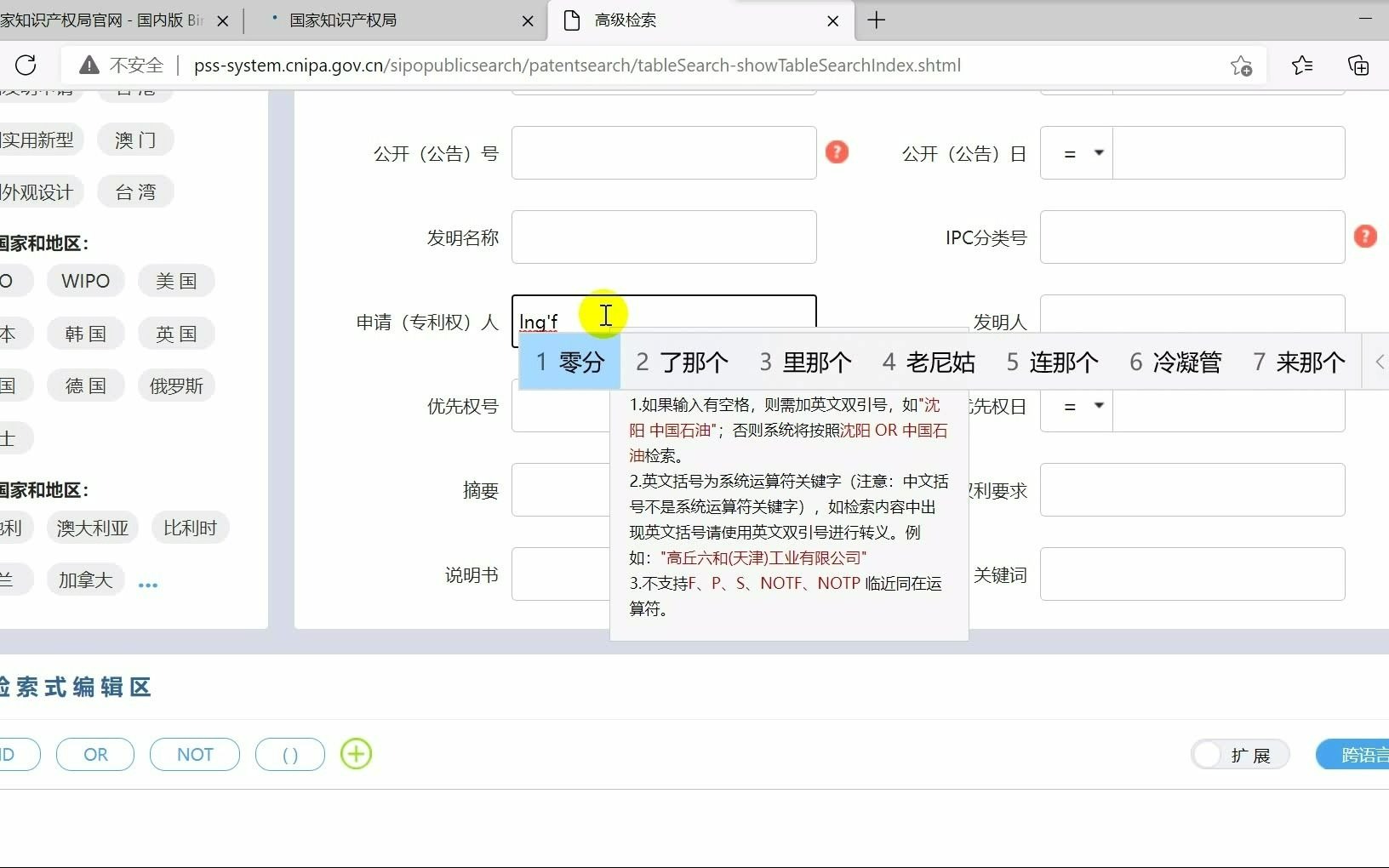The height and width of the screenshot is (868, 1389).
Task: Open a new browser tab
Action: pyautogui.click(x=876, y=20)
